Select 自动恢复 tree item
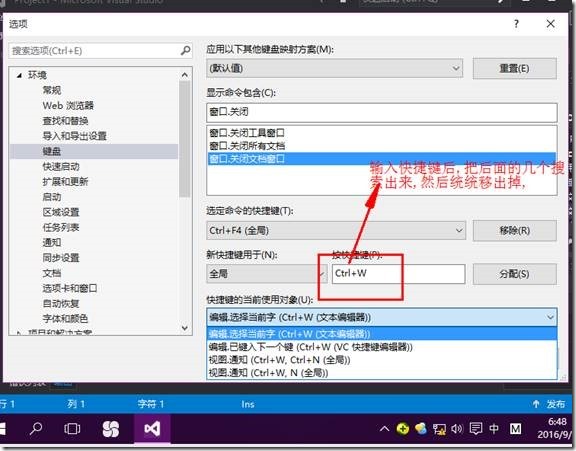 click(61, 303)
